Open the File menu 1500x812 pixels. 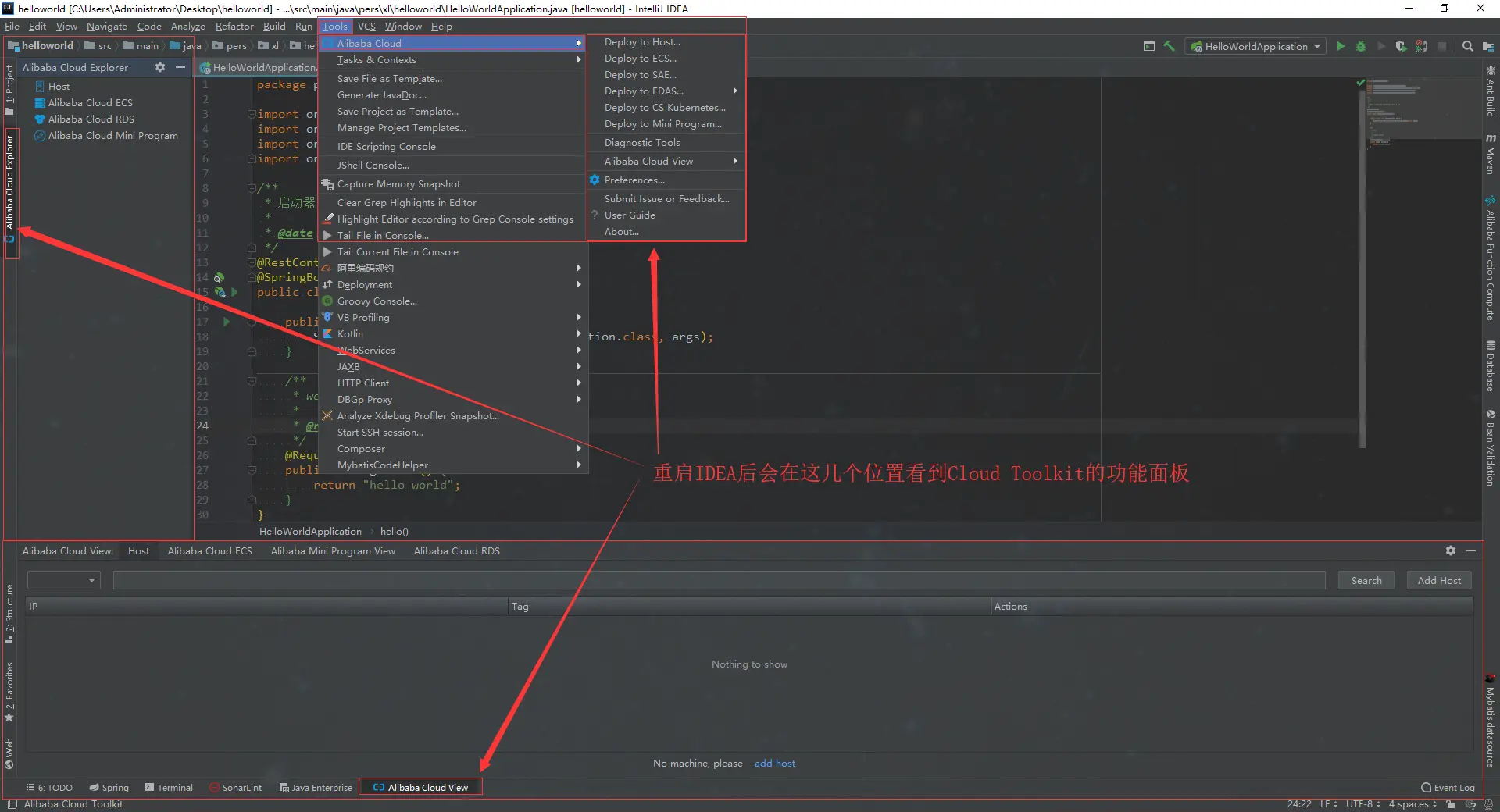pyautogui.click(x=12, y=27)
